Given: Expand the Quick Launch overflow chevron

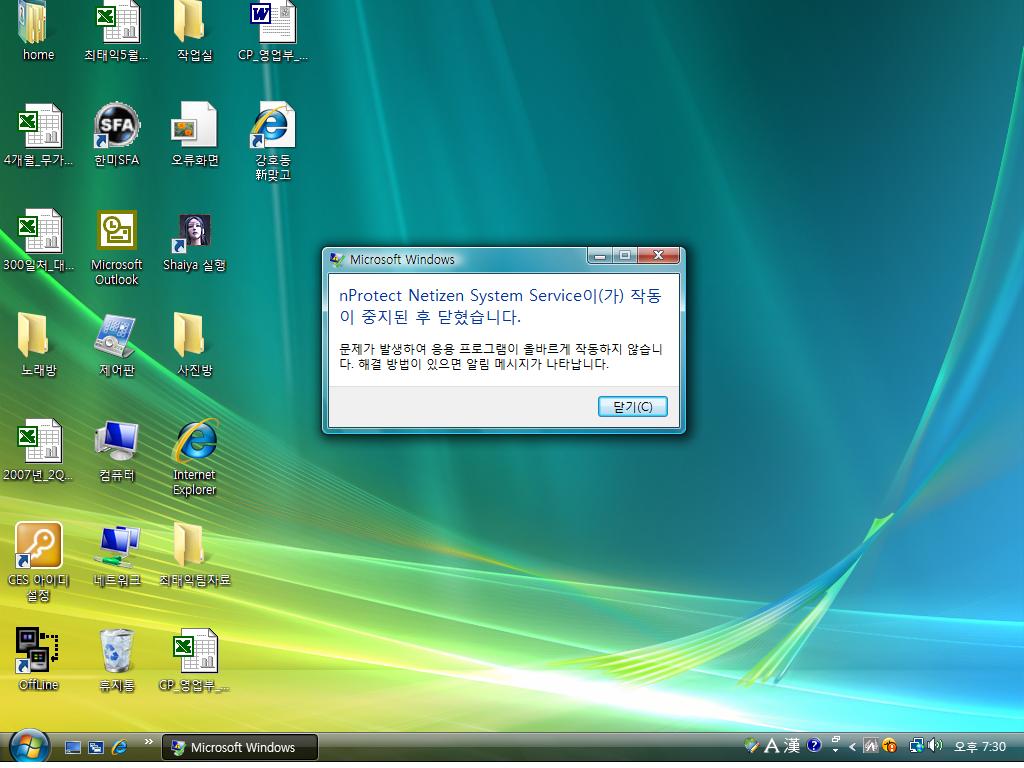Looking at the screenshot, I should click(x=148, y=741).
